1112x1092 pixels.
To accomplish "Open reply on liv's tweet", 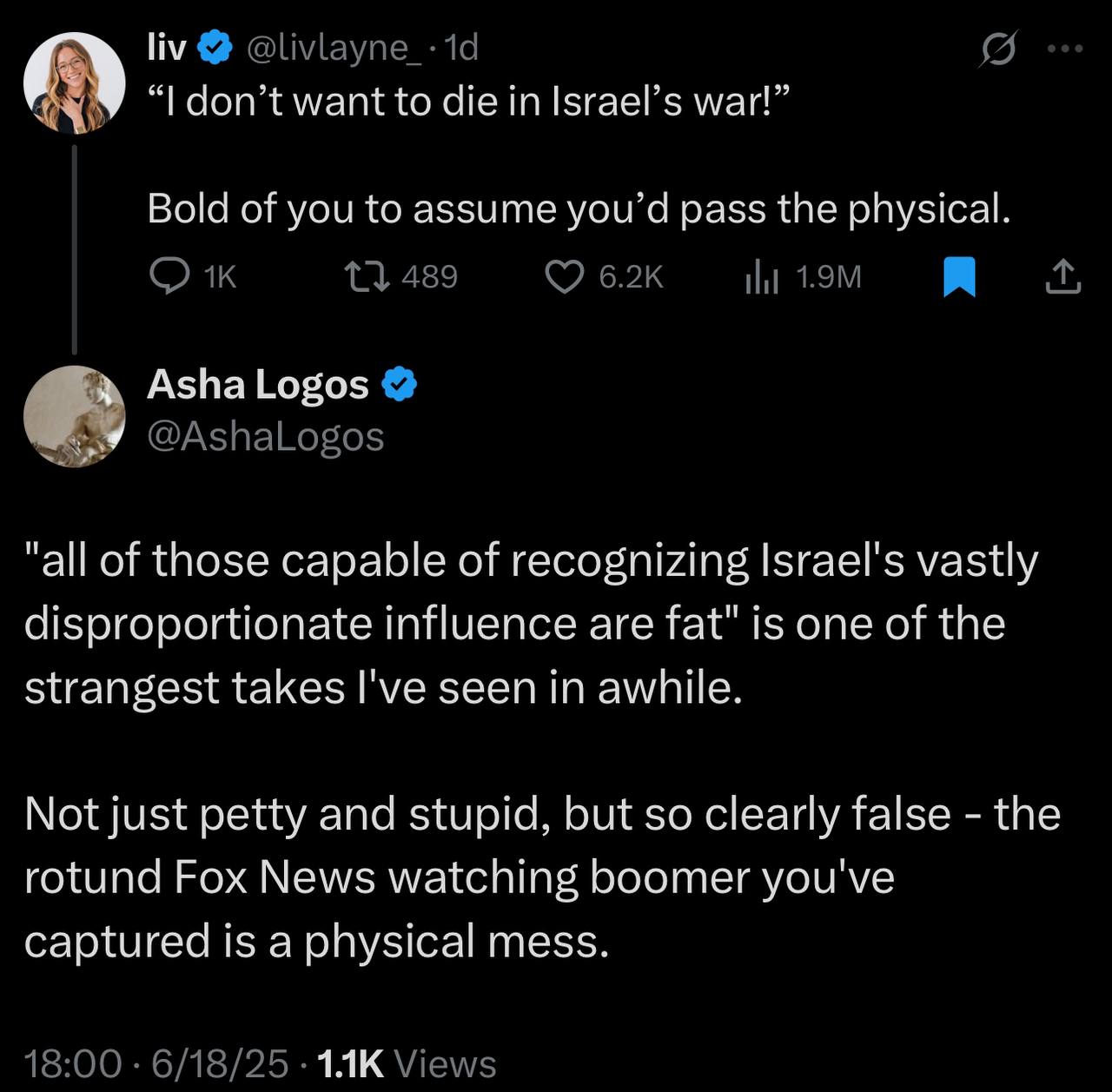I will click(193, 276).
